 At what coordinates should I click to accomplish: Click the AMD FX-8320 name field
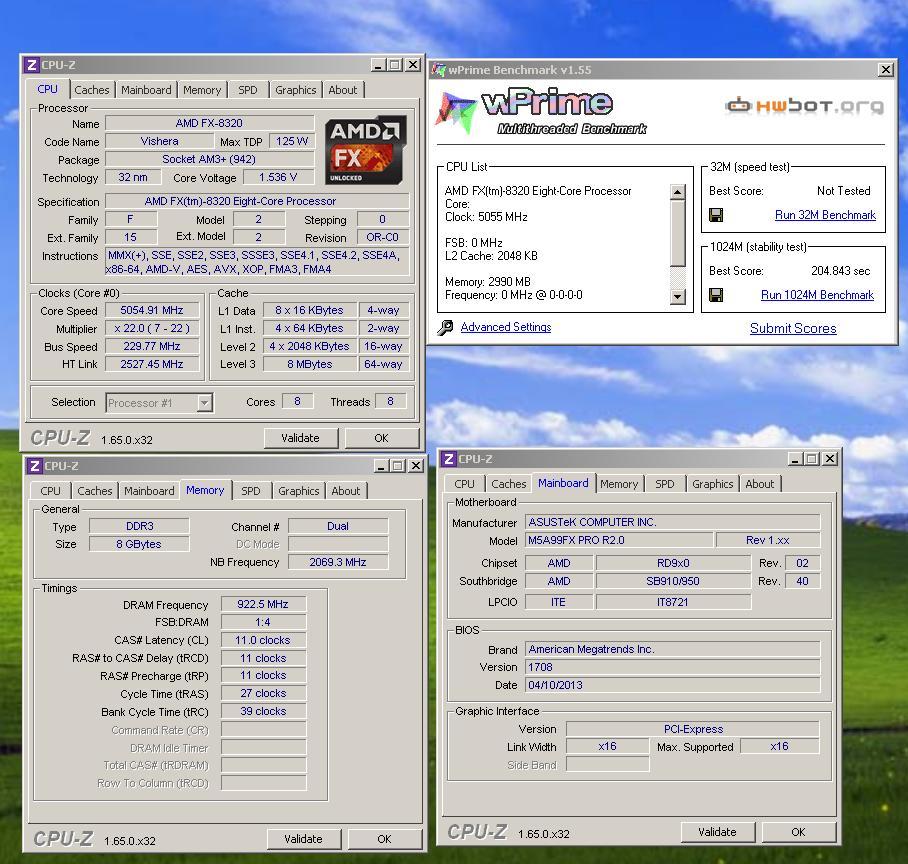coord(210,123)
